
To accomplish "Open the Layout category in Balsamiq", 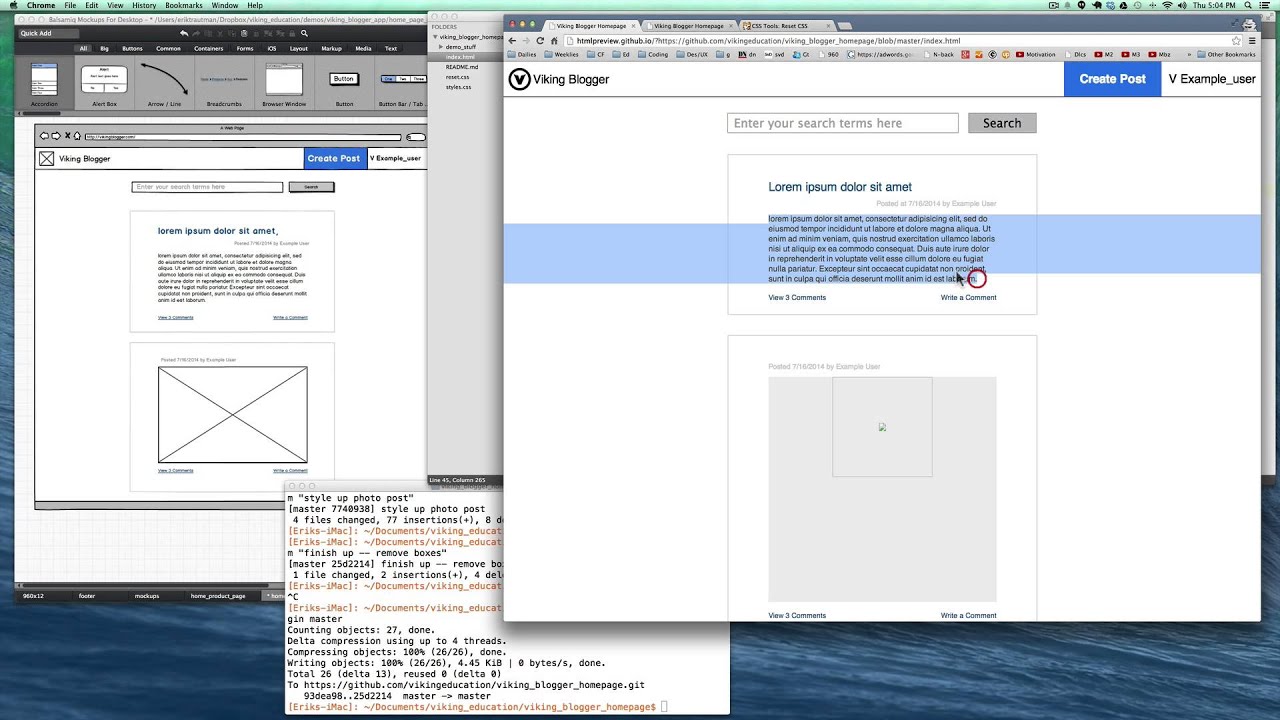I will coord(299,48).
